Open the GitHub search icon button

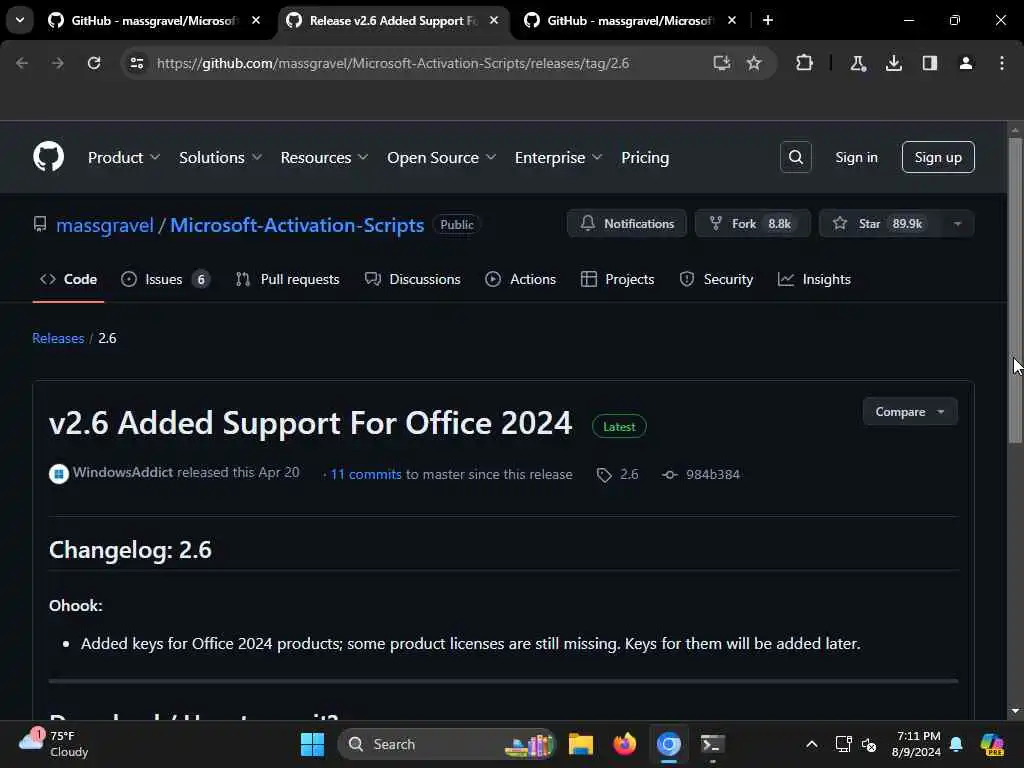(x=795, y=157)
